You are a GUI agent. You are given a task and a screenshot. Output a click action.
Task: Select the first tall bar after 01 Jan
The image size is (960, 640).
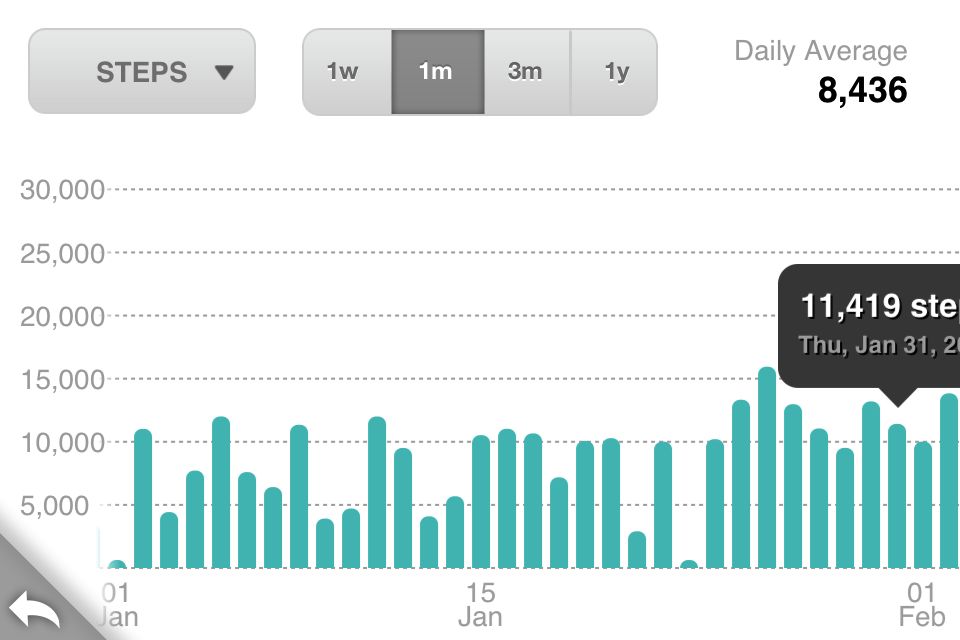pyautogui.click(x=143, y=499)
